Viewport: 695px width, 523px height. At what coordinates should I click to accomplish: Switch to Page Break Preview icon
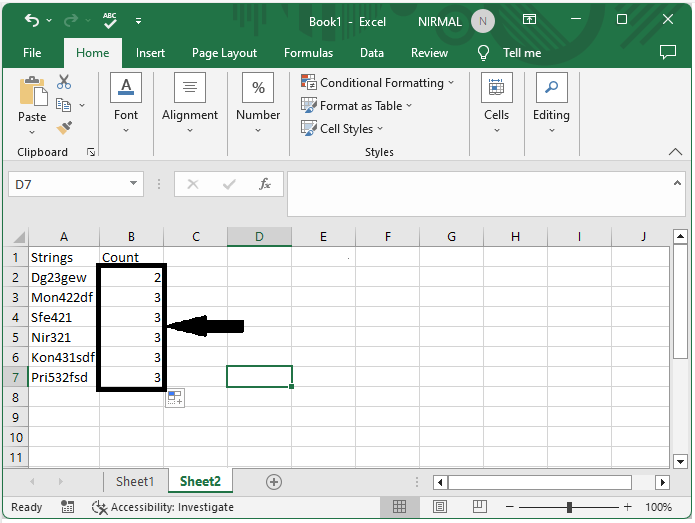[480, 507]
